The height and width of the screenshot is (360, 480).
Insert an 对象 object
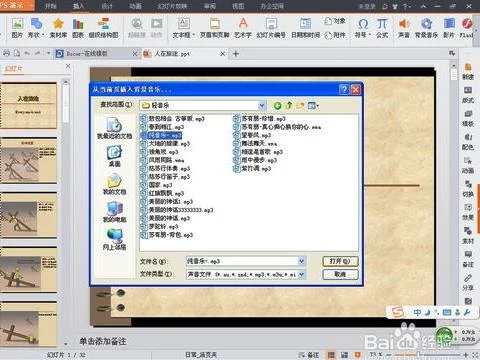tap(335, 21)
